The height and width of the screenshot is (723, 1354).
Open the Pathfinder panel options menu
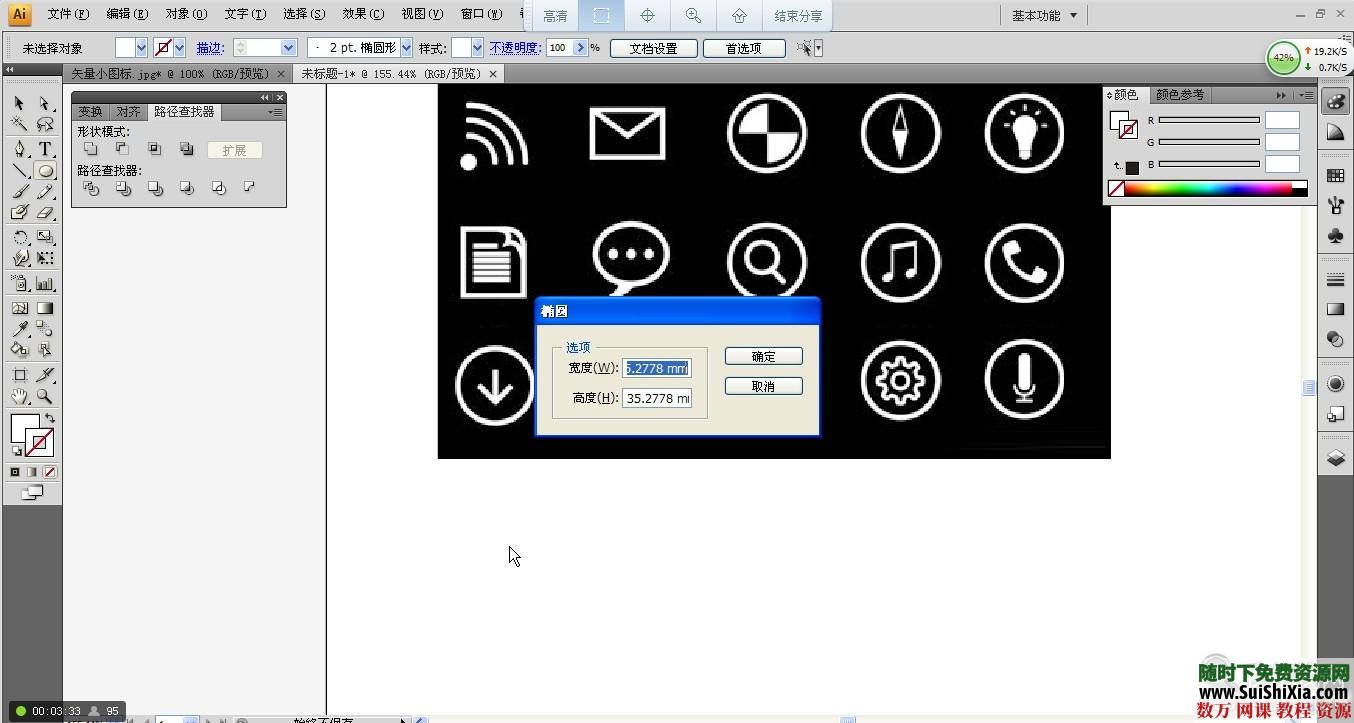(x=274, y=112)
